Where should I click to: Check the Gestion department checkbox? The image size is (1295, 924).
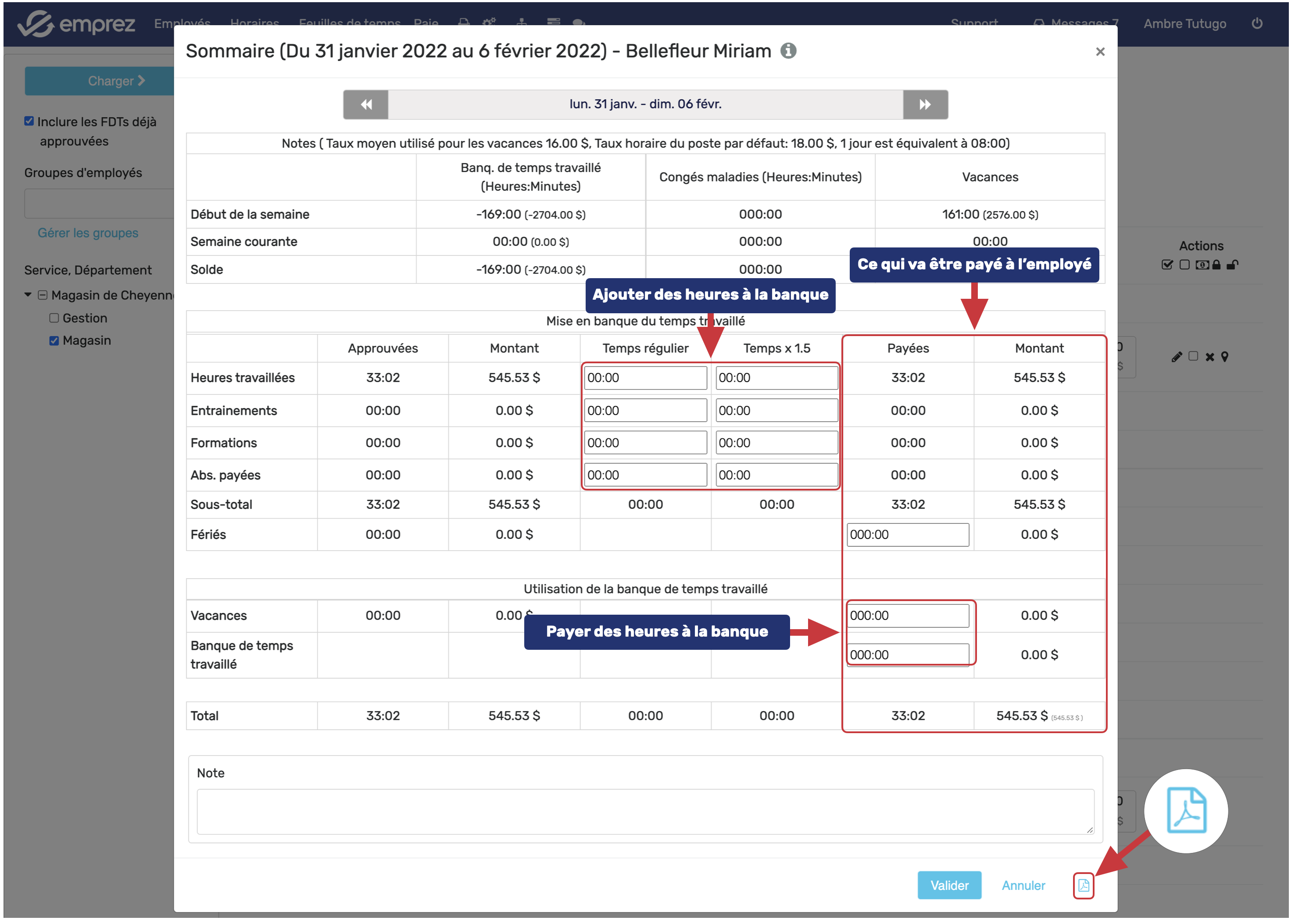tap(54, 319)
